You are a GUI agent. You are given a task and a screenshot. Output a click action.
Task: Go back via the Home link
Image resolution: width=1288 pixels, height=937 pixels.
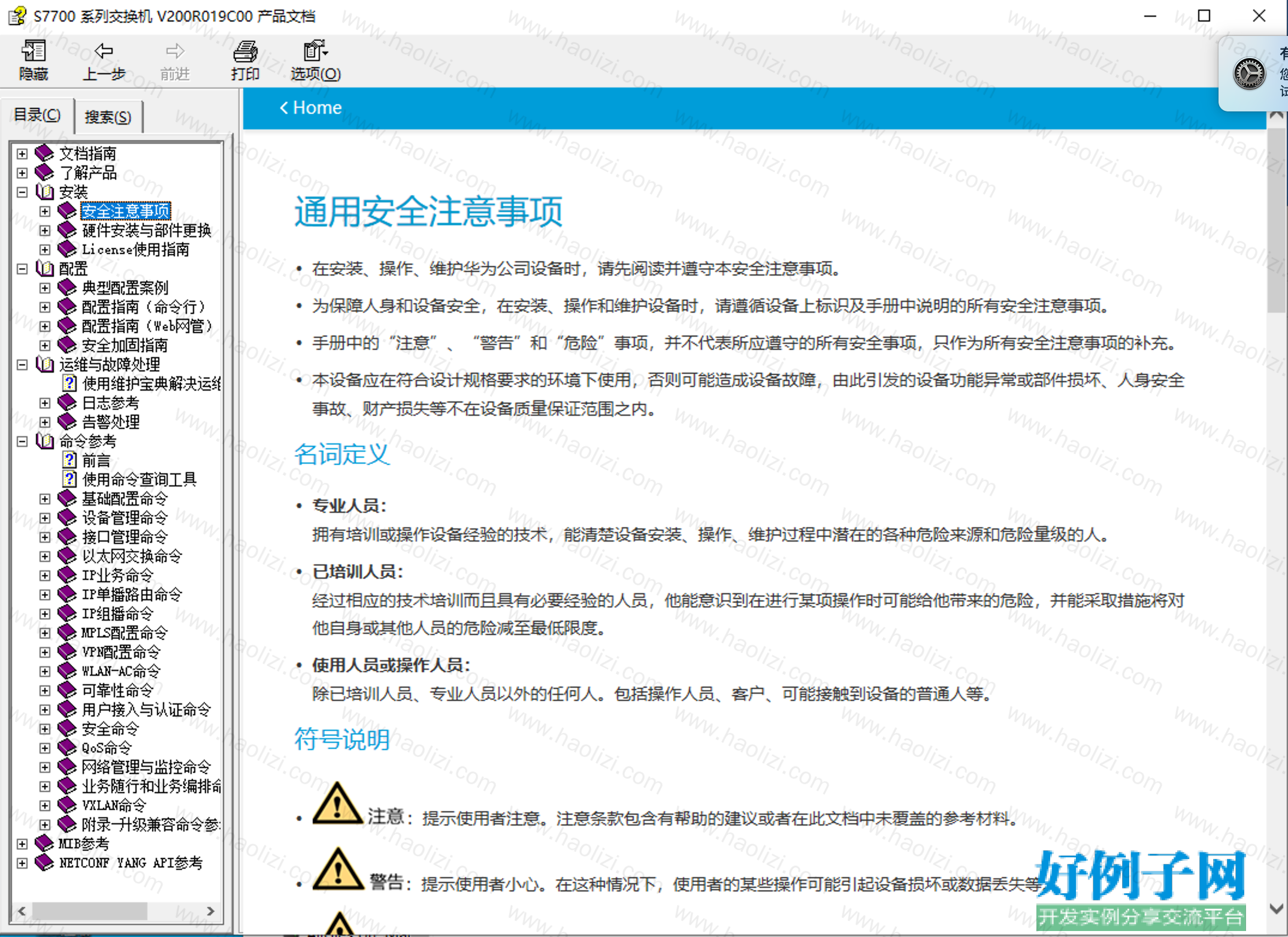pyautogui.click(x=311, y=108)
